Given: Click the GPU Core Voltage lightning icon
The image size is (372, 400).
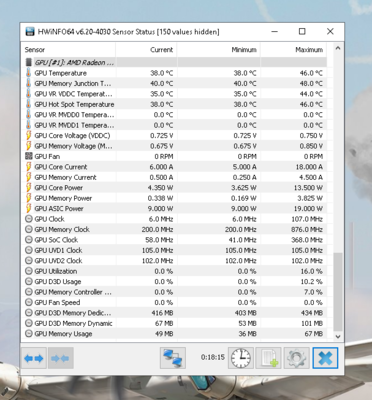Looking at the screenshot, I should click(29, 136).
